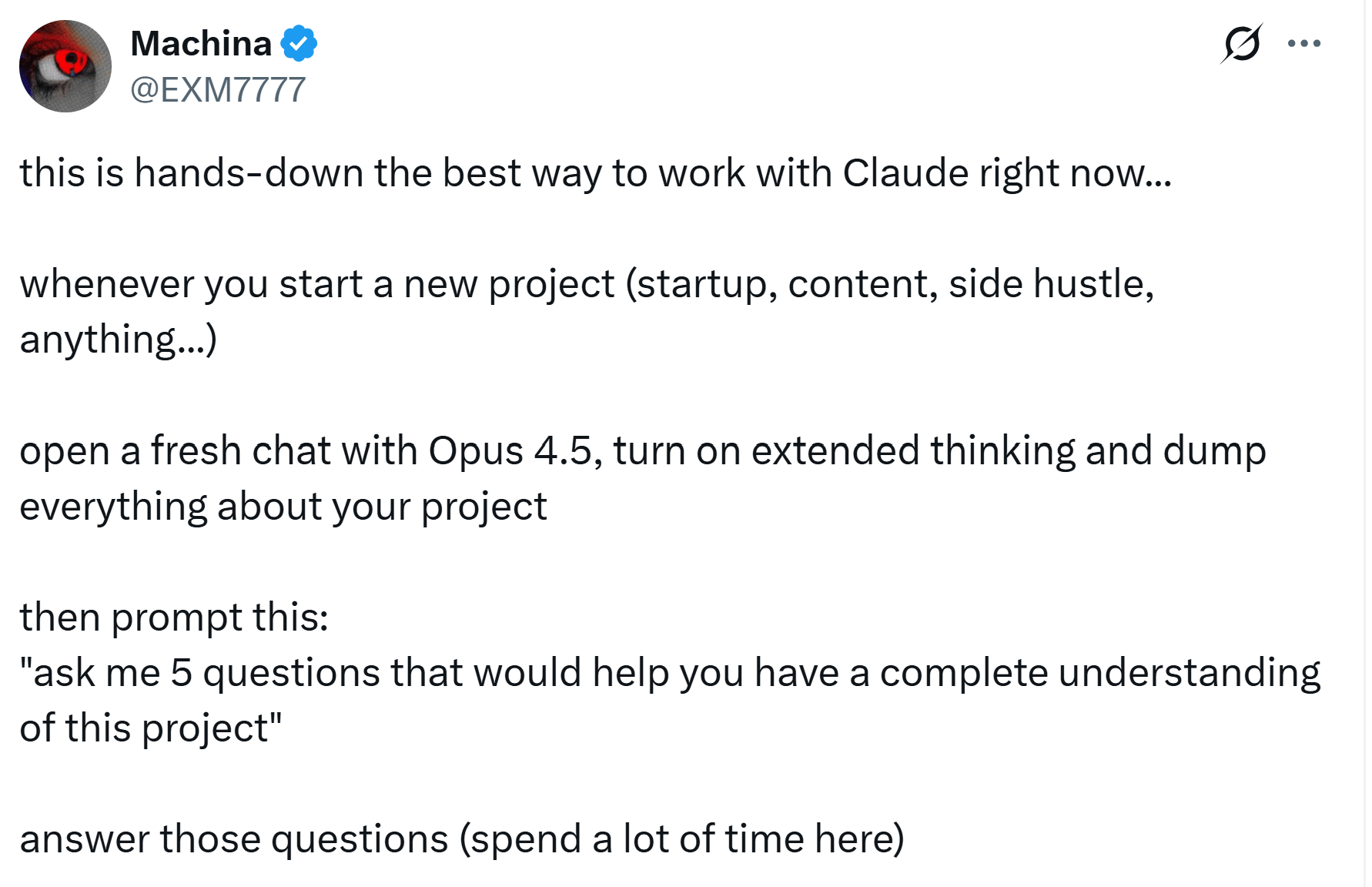Visit the @EXM7777 handle link

click(x=218, y=90)
